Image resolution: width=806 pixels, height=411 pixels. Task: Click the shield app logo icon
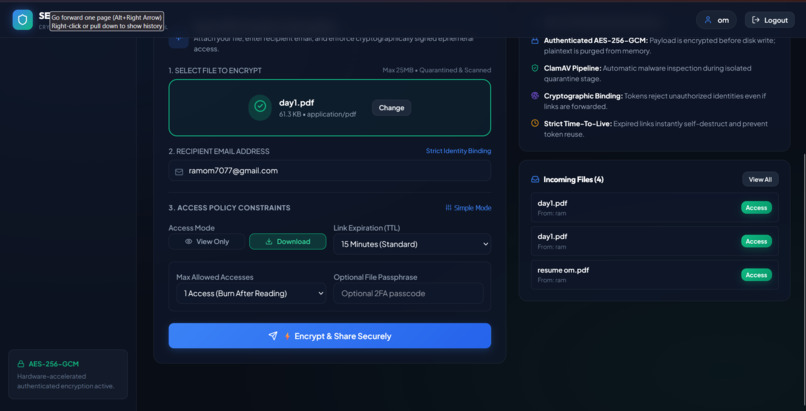22,20
